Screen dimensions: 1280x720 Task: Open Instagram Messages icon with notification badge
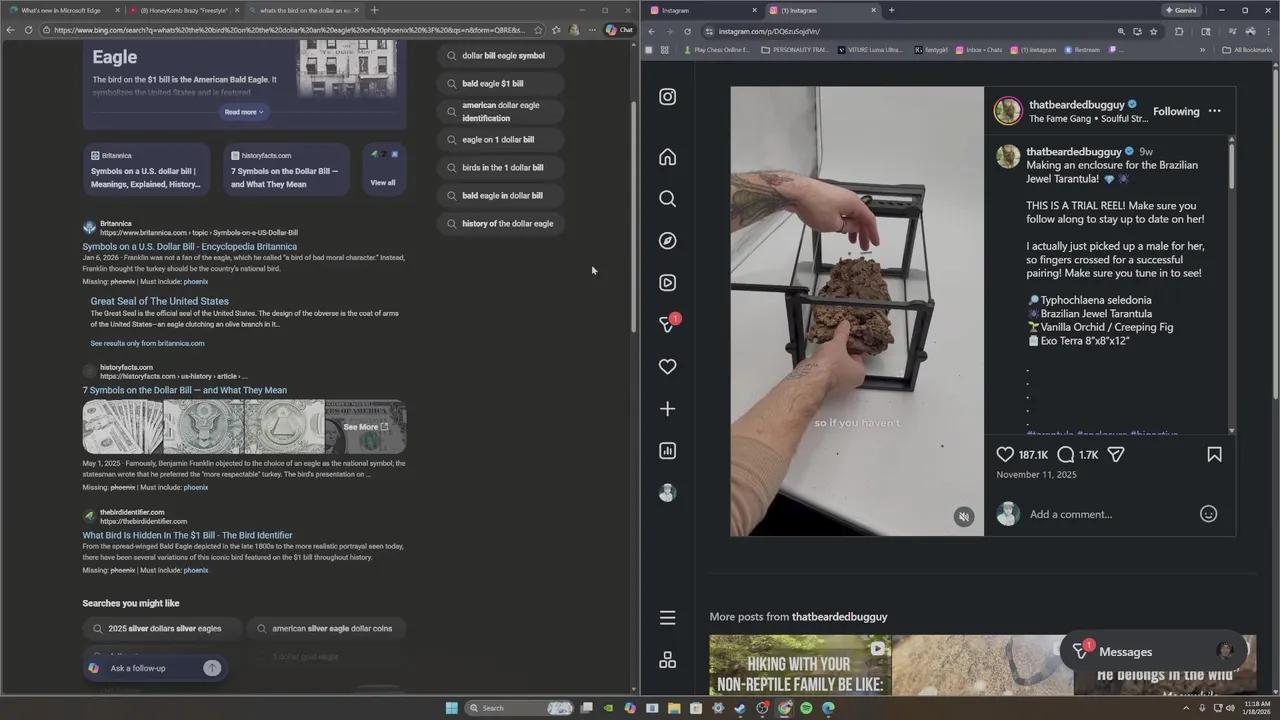click(667, 325)
